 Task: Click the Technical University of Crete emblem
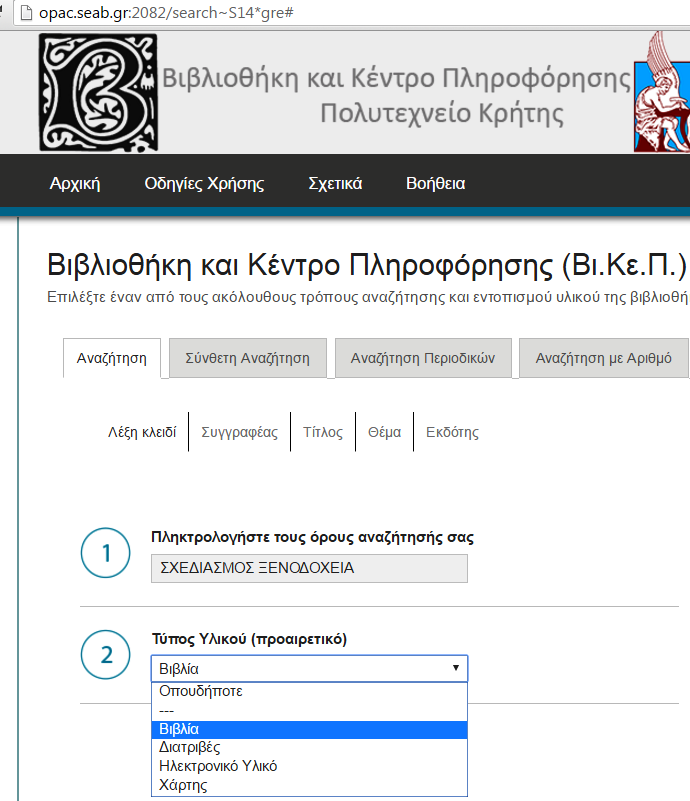pyautogui.click(x=662, y=91)
